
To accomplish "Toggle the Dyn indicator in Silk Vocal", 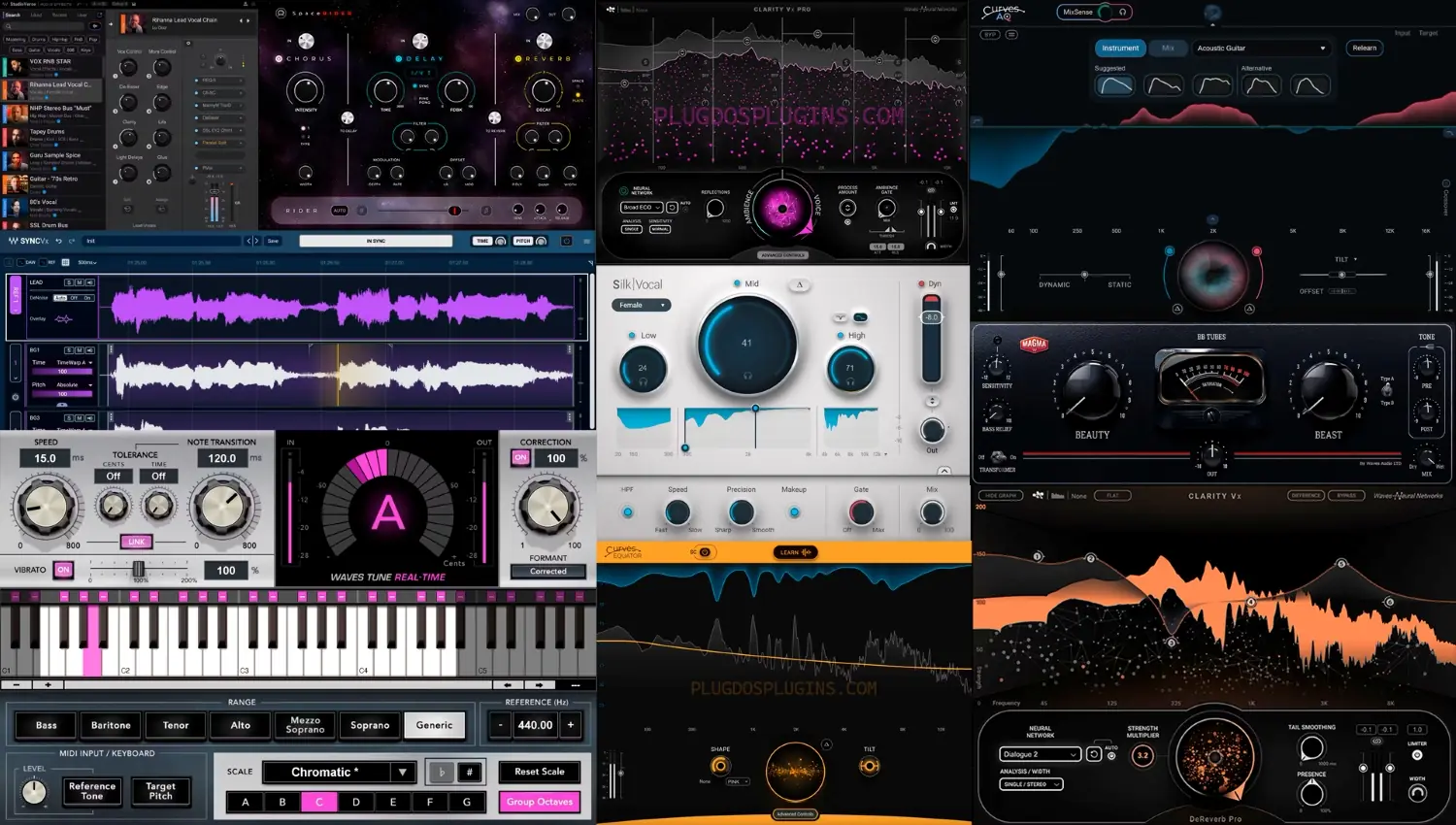I will click(921, 284).
